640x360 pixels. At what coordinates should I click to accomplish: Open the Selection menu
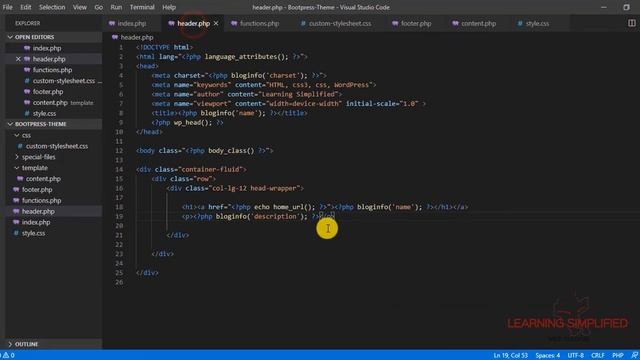tap(52, 7)
